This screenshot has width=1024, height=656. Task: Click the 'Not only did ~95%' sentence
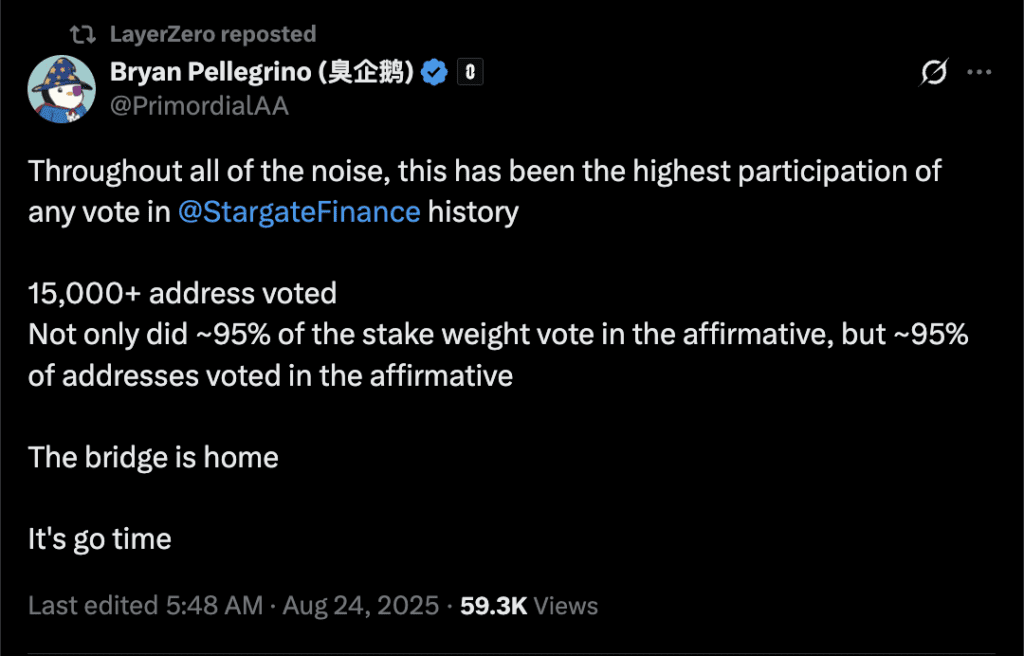pyautogui.click(x=498, y=335)
